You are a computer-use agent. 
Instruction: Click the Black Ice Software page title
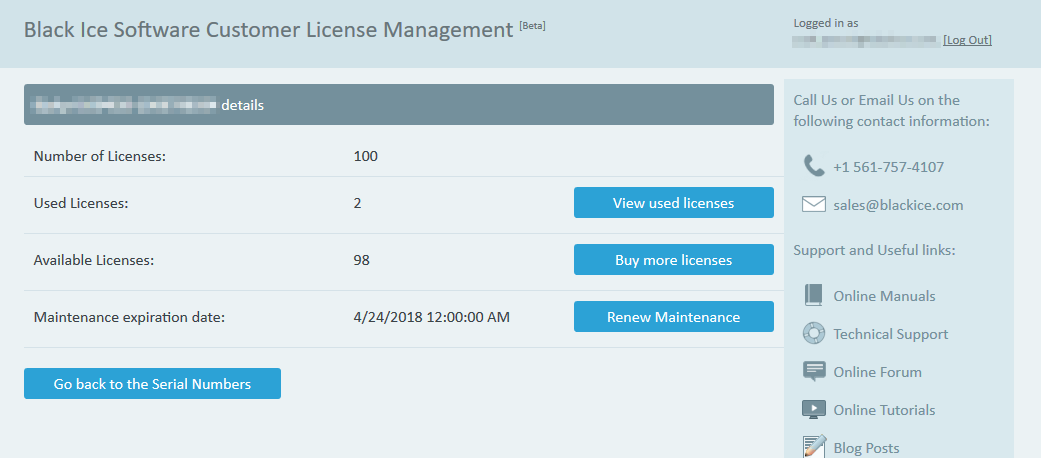(269, 30)
